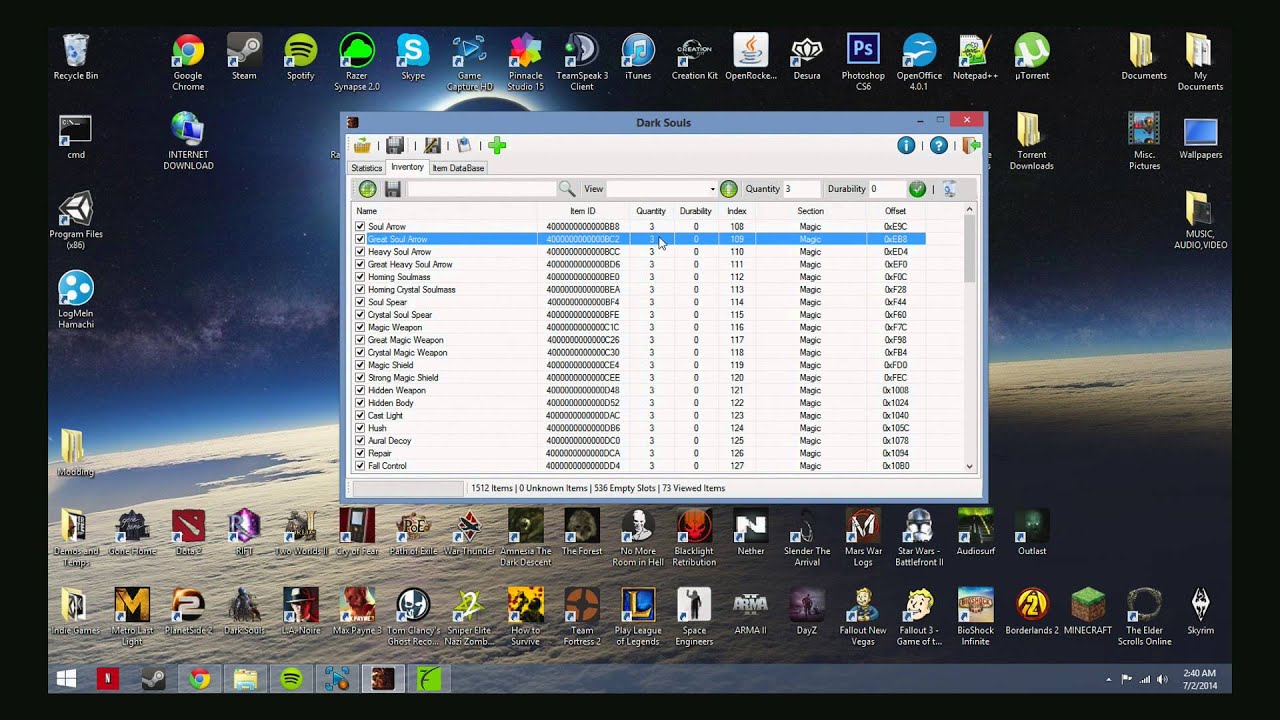Screen dimensions: 1280x720
Task: Uncheck the Soul Spear checkbox
Action: click(x=360, y=302)
